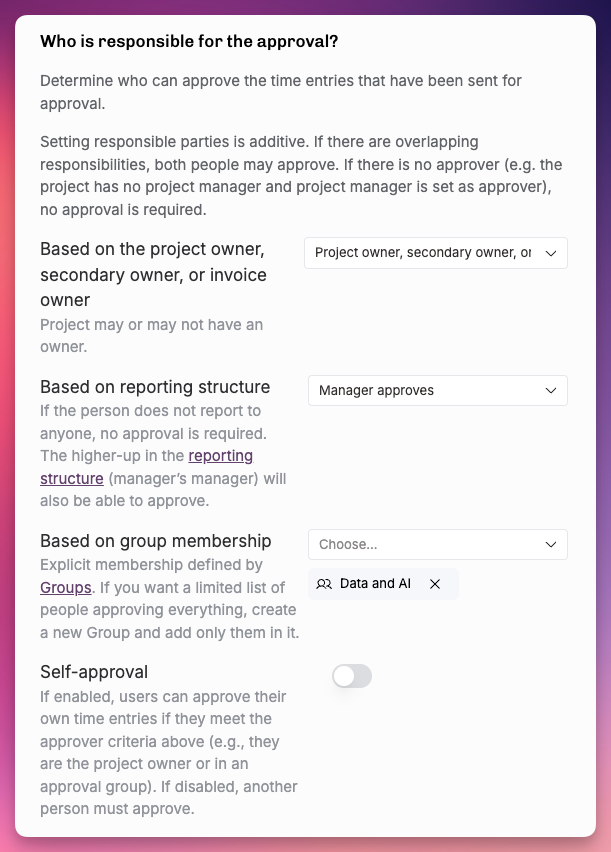Click chevron arrow of the Choose... dropdown
This screenshot has height=852, width=611.
[x=551, y=544]
